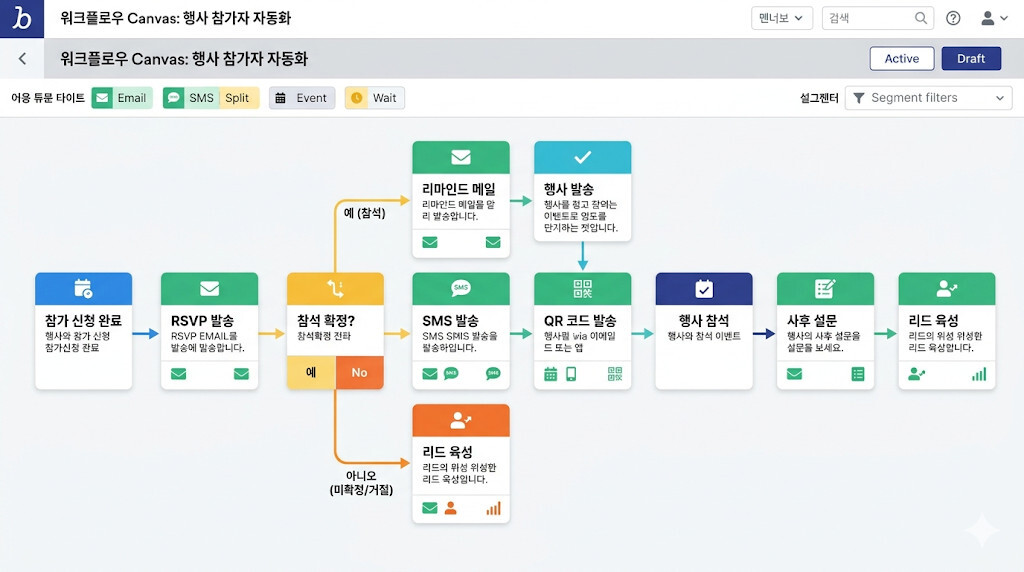Screen dimensions: 1024x572
Task: Click checkmark header icon on 행사 발송 node
Action: pos(583,157)
